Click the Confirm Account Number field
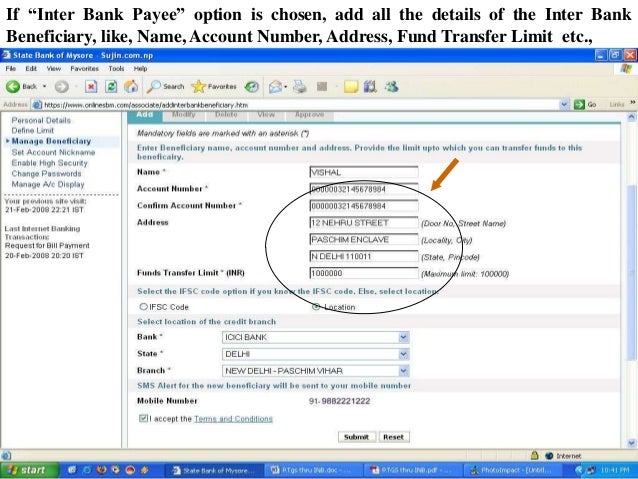This screenshot has width=638, height=479. [364, 206]
